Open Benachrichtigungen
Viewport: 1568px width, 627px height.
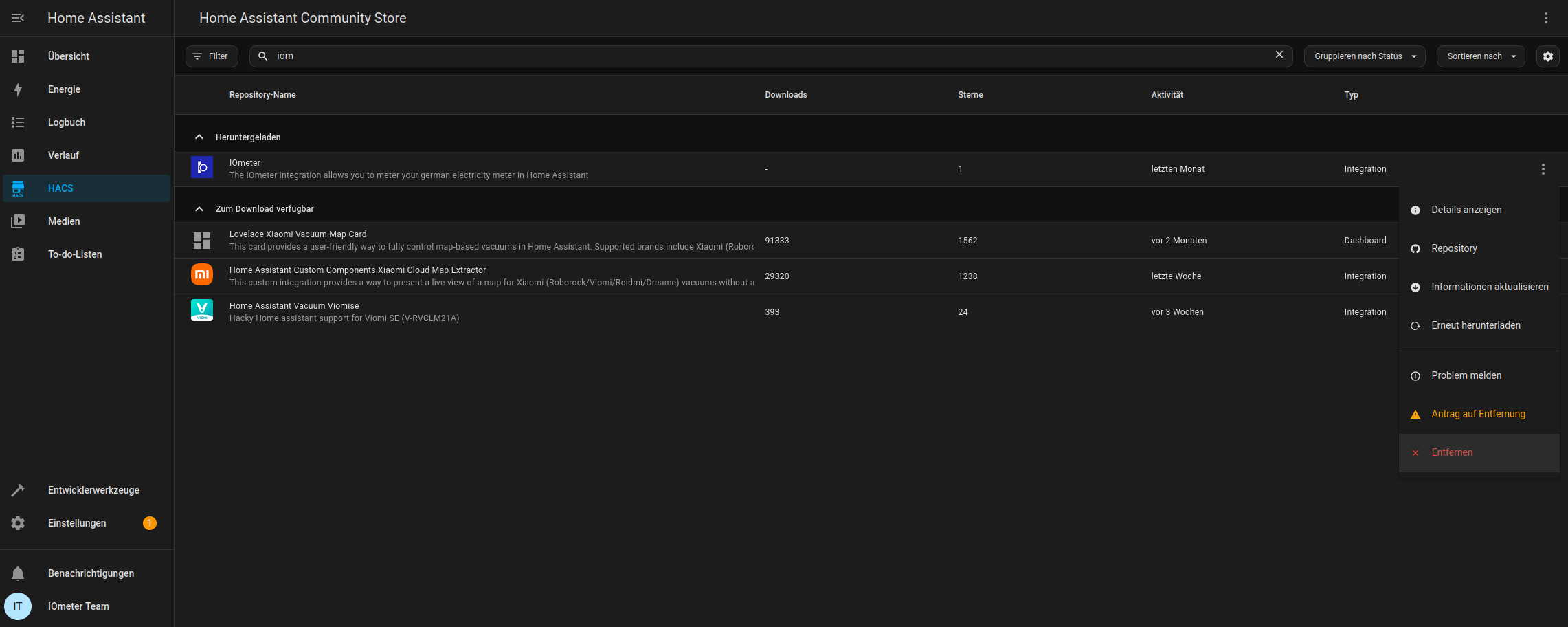(x=87, y=573)
